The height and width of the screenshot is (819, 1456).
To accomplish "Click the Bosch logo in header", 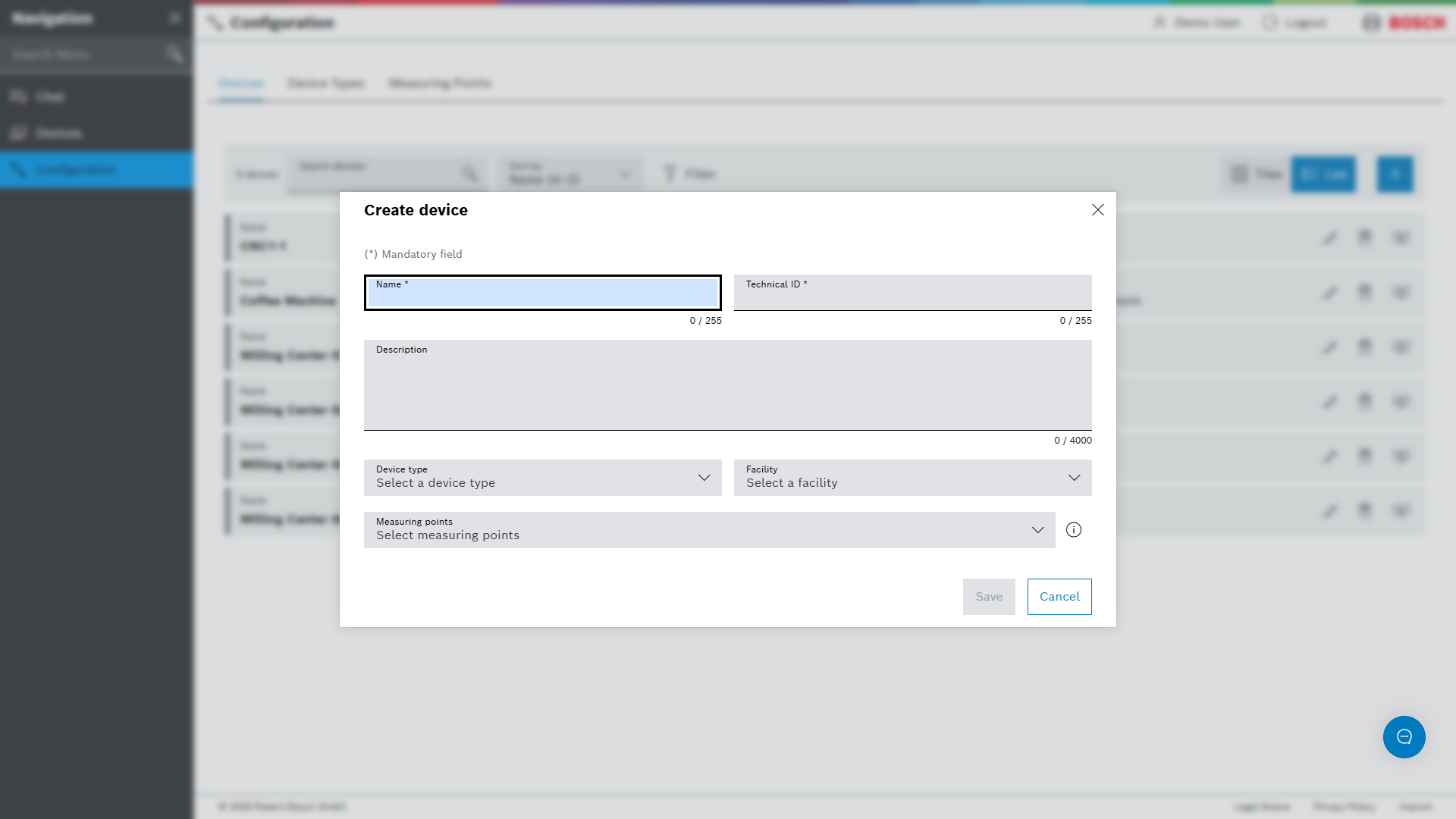I will pos(1404,23).
